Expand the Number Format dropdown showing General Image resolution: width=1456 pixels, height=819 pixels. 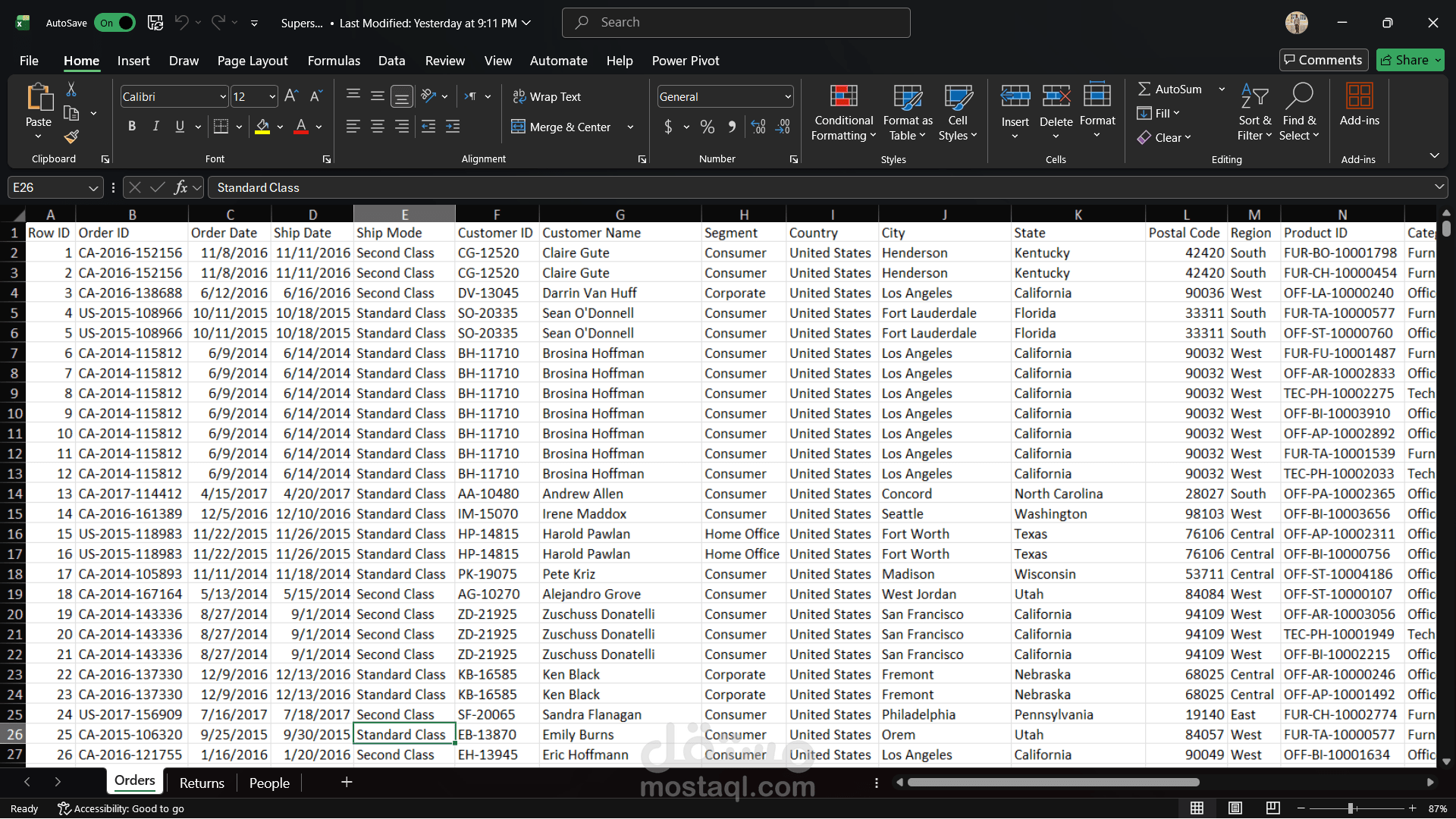click(788, 96)
